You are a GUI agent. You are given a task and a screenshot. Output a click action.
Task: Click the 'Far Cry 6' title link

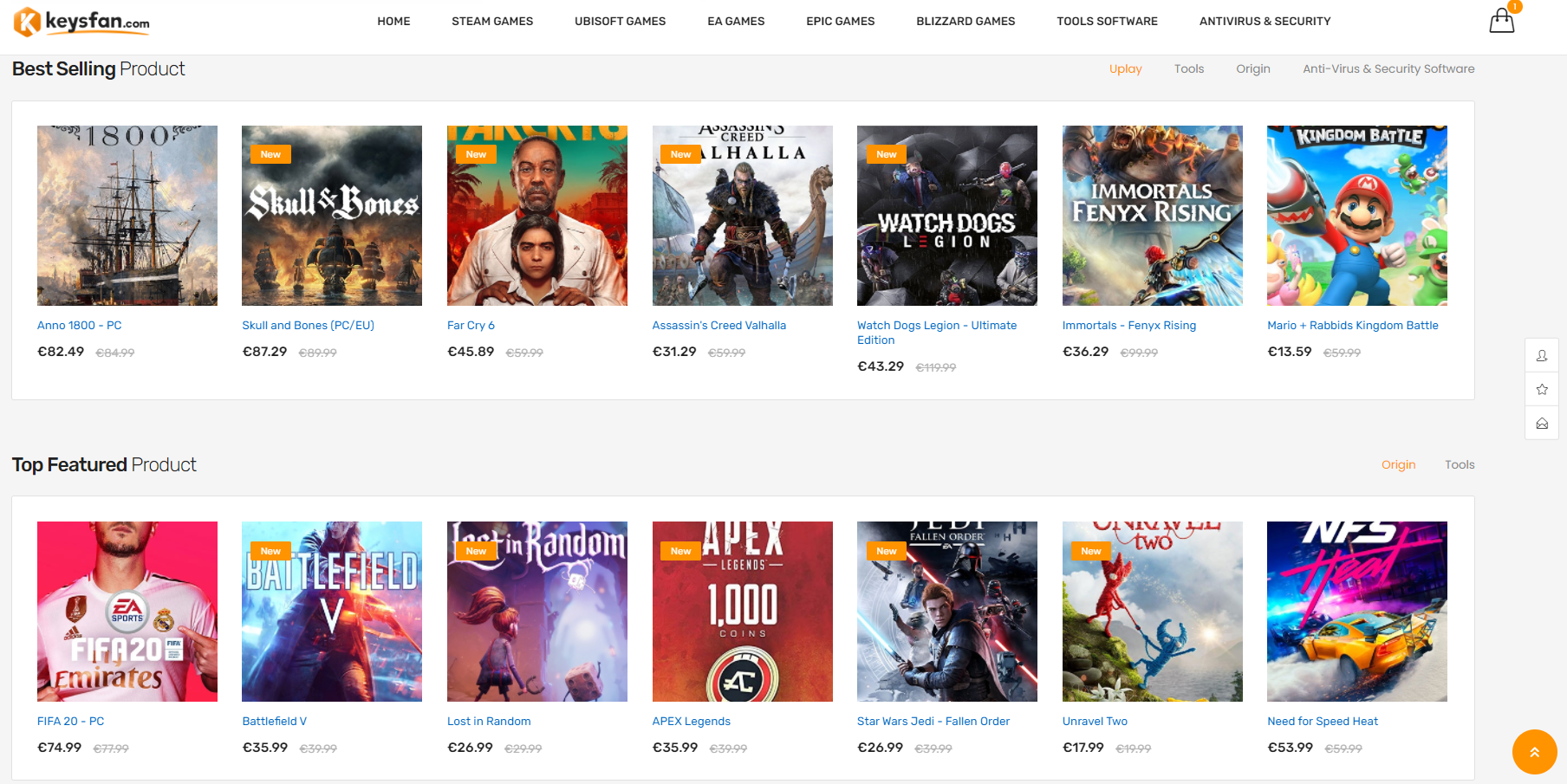click(x=471, y=326)
